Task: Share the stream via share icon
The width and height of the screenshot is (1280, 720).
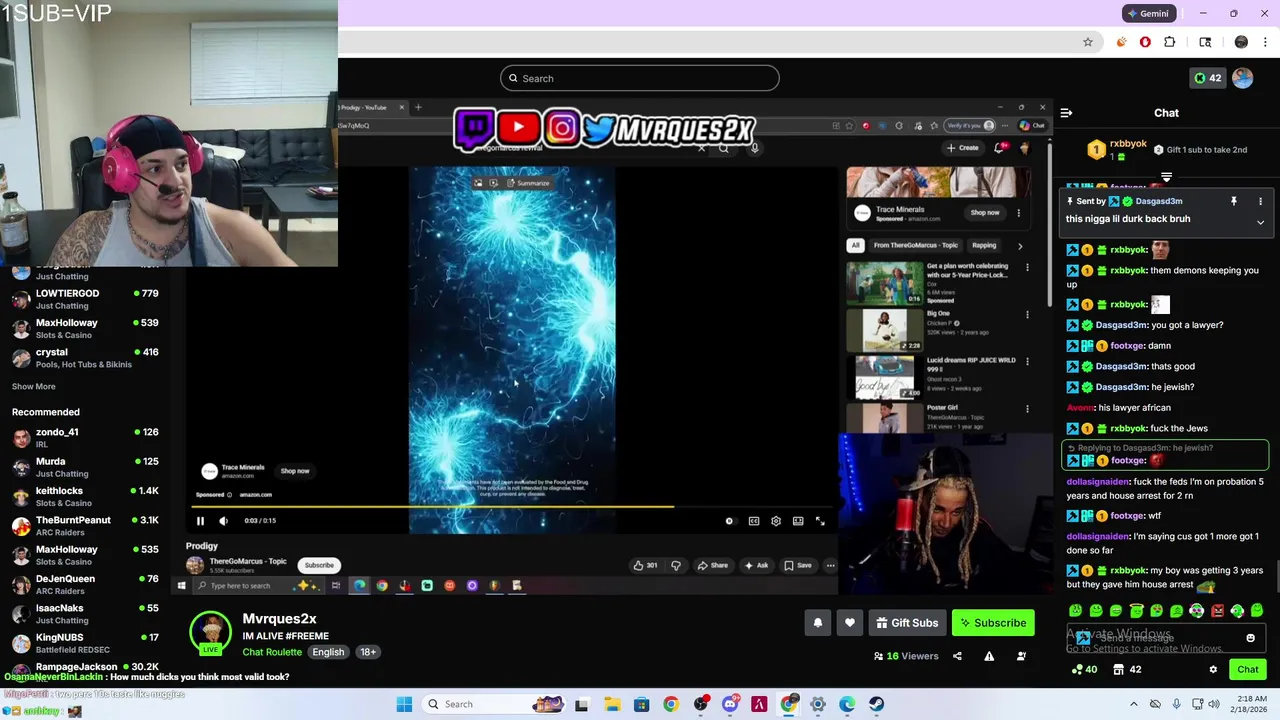Action: (957, 656)
